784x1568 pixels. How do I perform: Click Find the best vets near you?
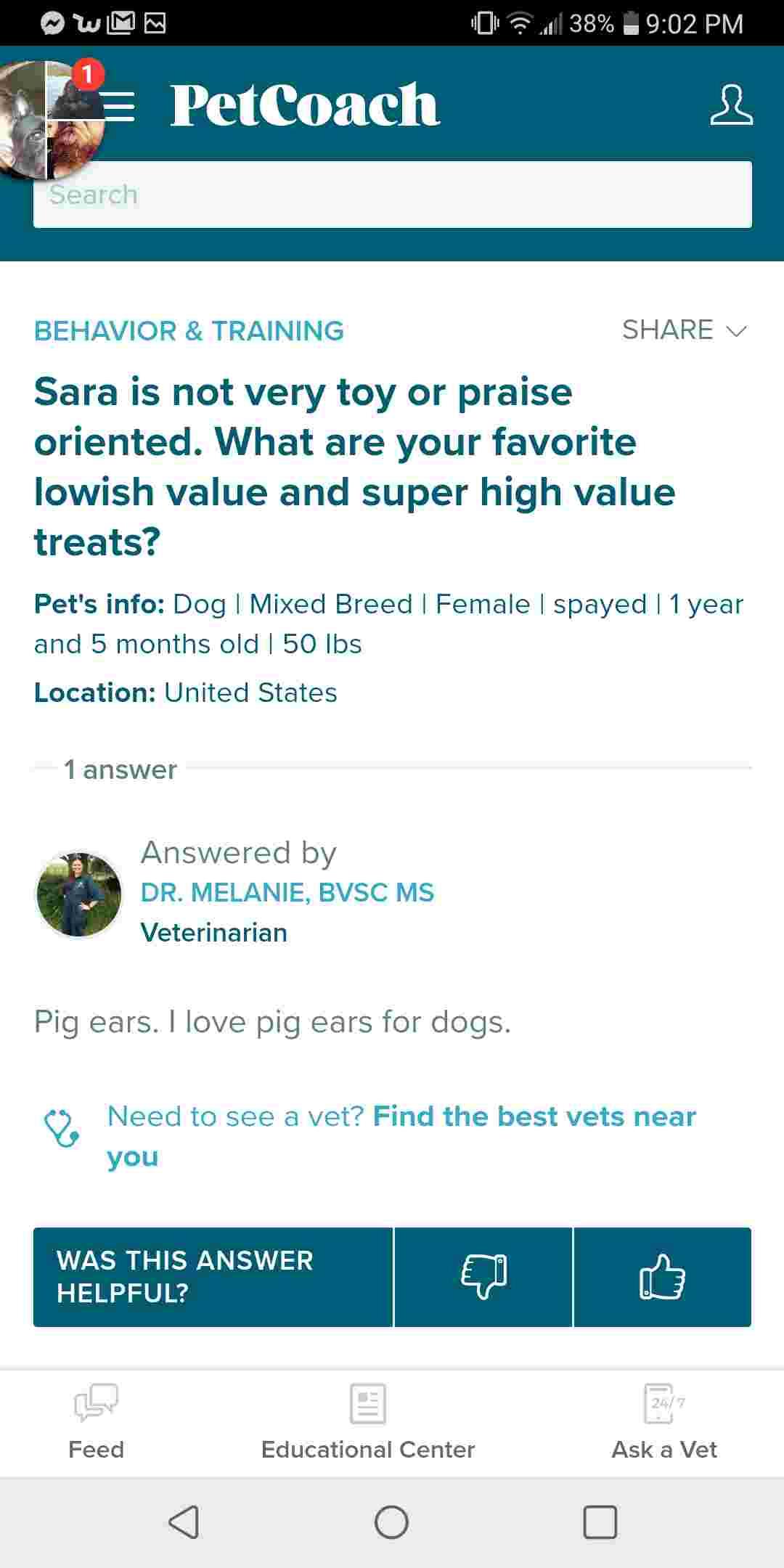[535, 1116]
